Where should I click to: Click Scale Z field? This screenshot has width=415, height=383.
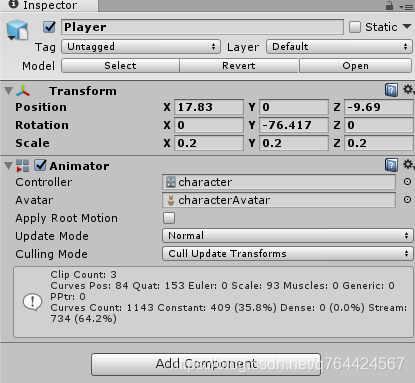[x=379, y=143]
